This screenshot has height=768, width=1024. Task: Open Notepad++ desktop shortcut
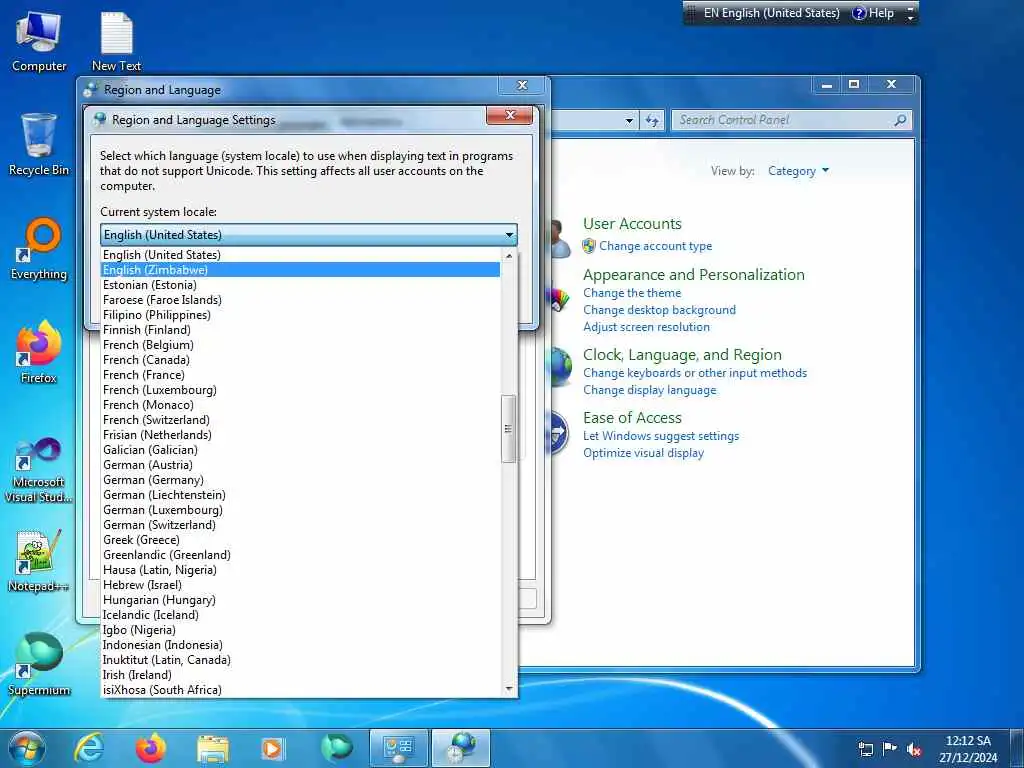pyautogui.click(x=39, y=560)
